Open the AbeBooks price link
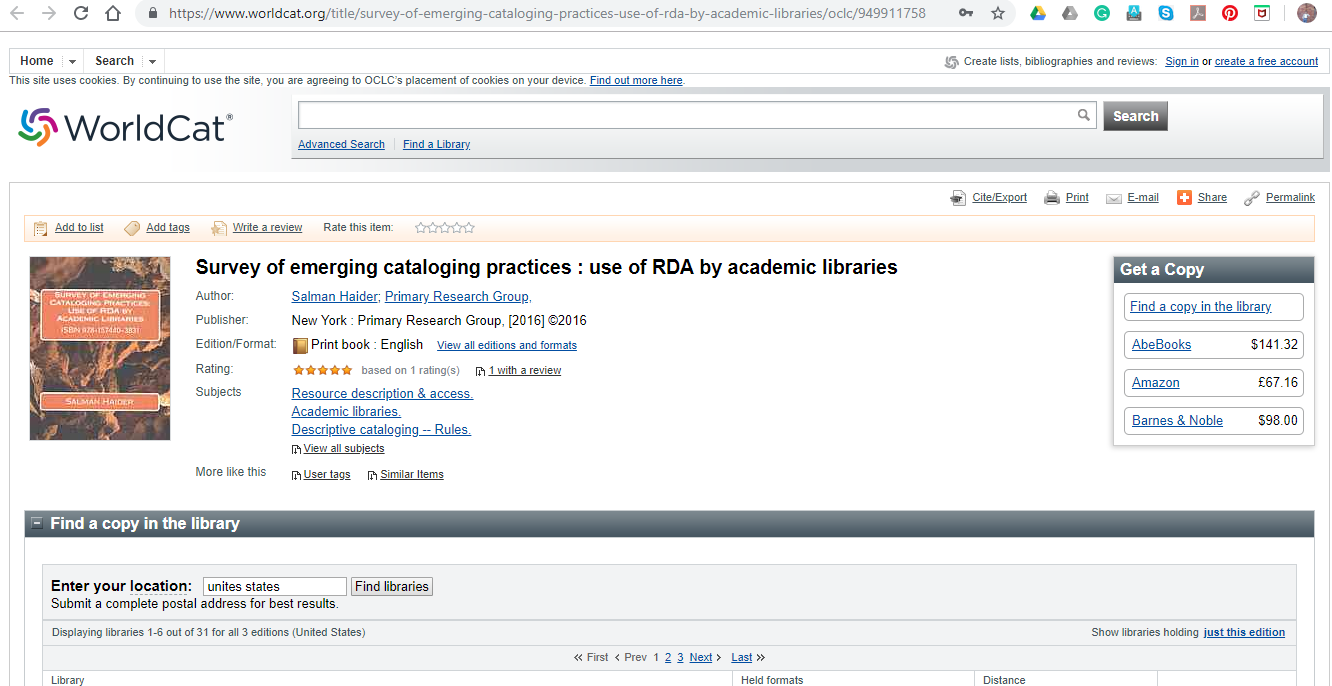Image resolution: width=1332 pixels, height=686 pixels. [x=1163, y=344]
